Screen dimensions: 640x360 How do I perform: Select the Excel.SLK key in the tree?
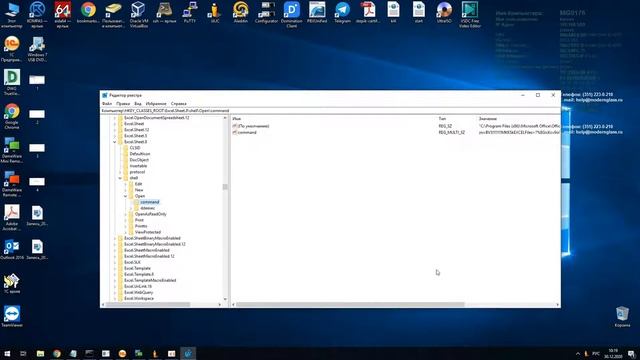tap(132, 262)
